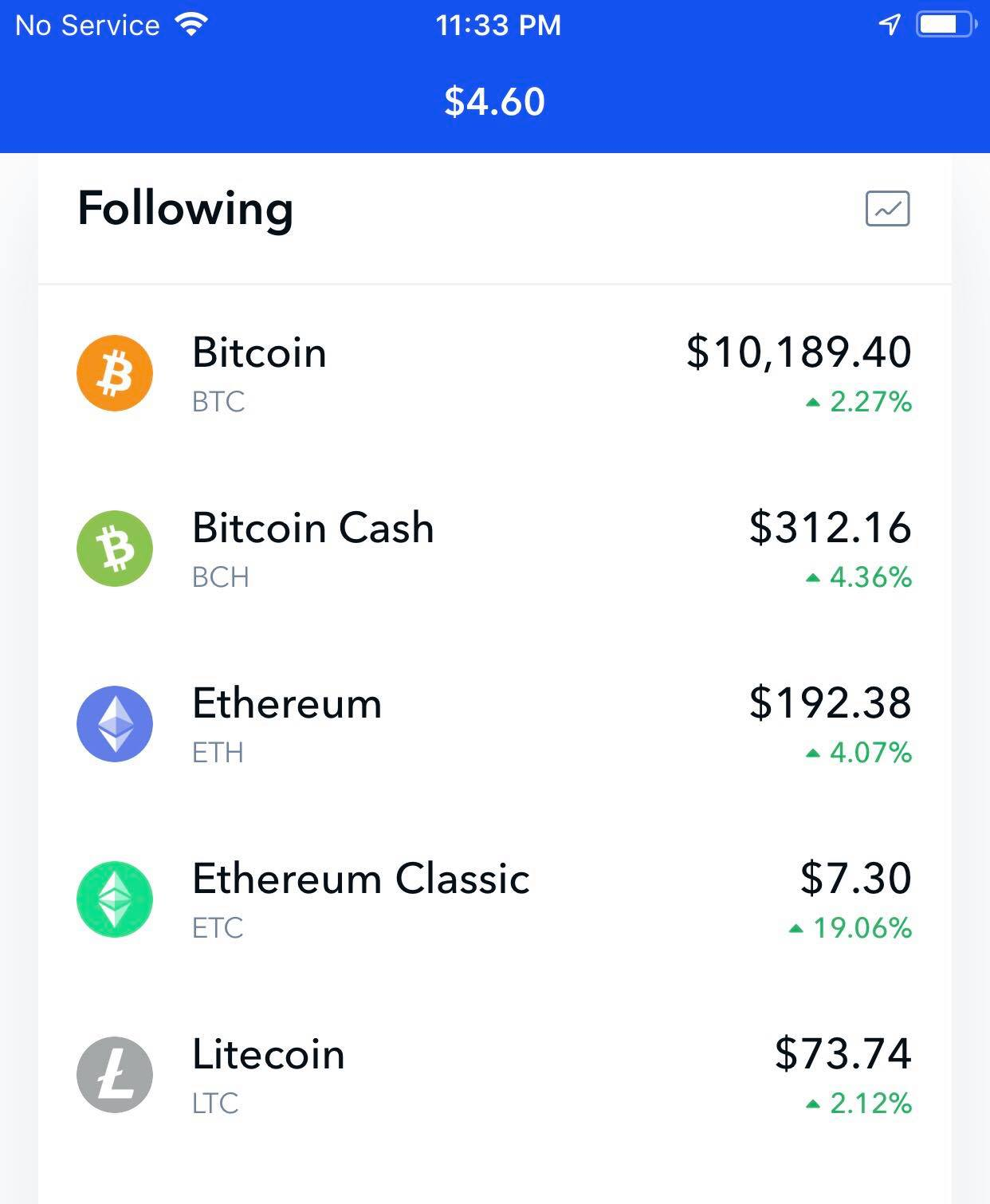Open the Bitcoin Cash name label

click(x=312, y=528)
